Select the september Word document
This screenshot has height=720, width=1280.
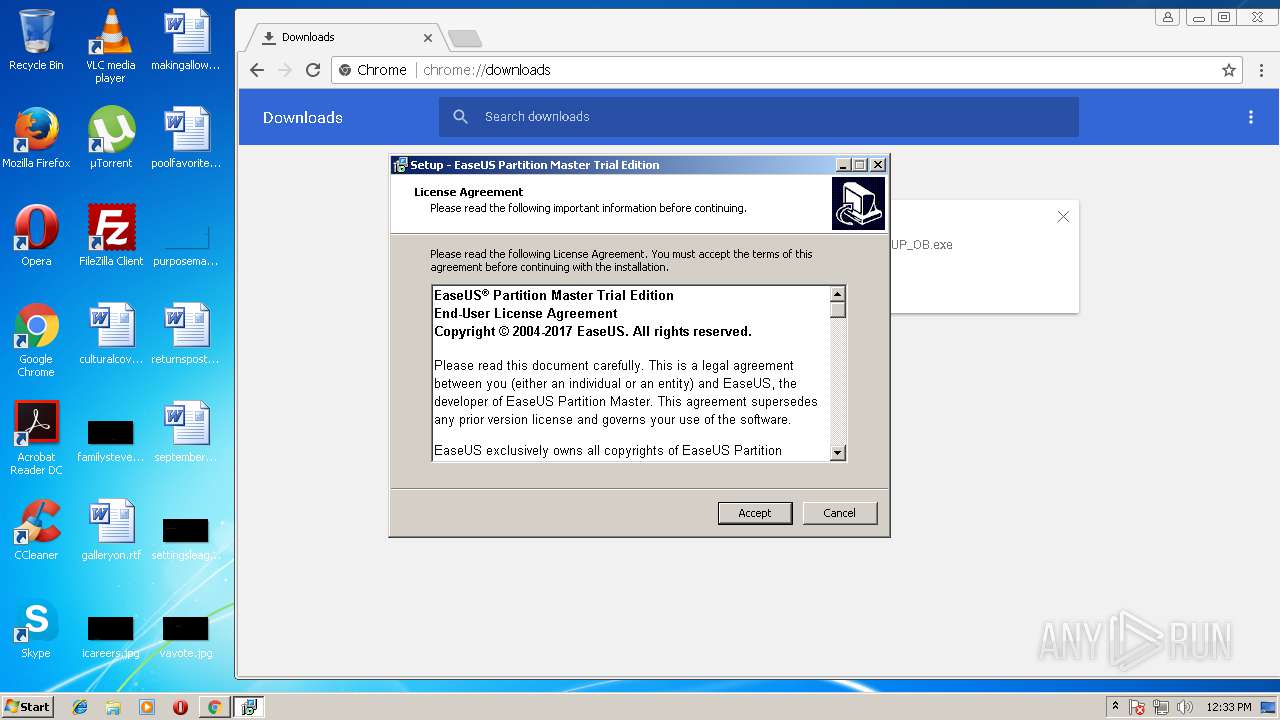[186, 432]
